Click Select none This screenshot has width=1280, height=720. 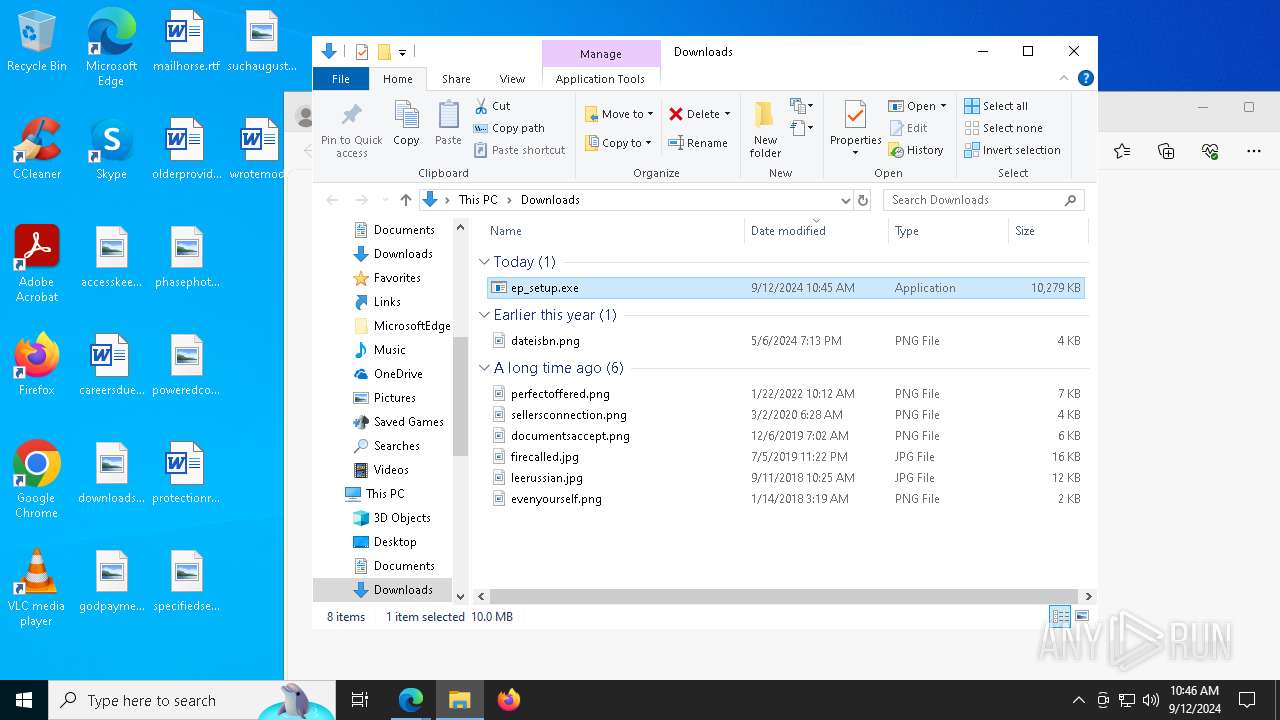[1003, 128]
